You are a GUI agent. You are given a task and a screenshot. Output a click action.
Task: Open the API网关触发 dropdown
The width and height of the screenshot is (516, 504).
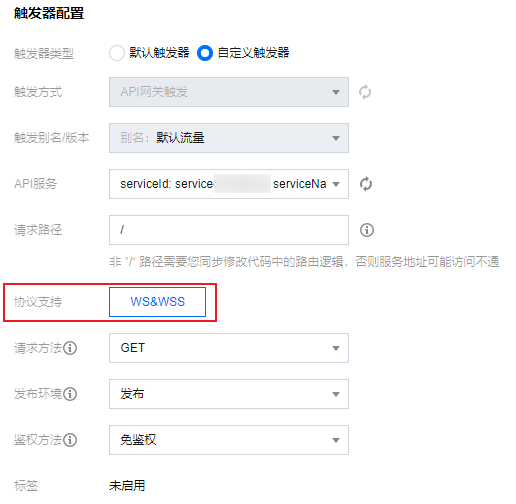pyautogui.click(x=229, y=92)
